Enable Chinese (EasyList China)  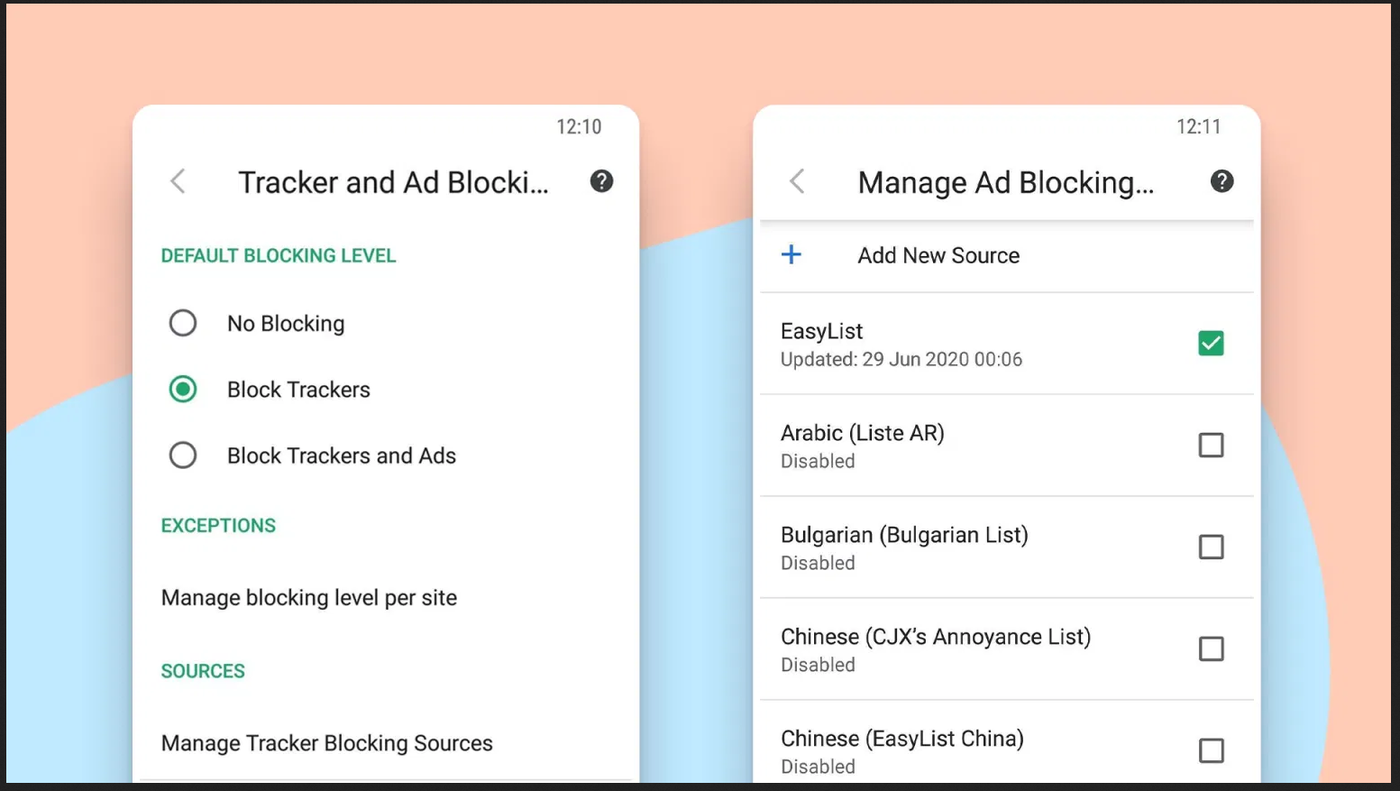[x=1211, y=751]
